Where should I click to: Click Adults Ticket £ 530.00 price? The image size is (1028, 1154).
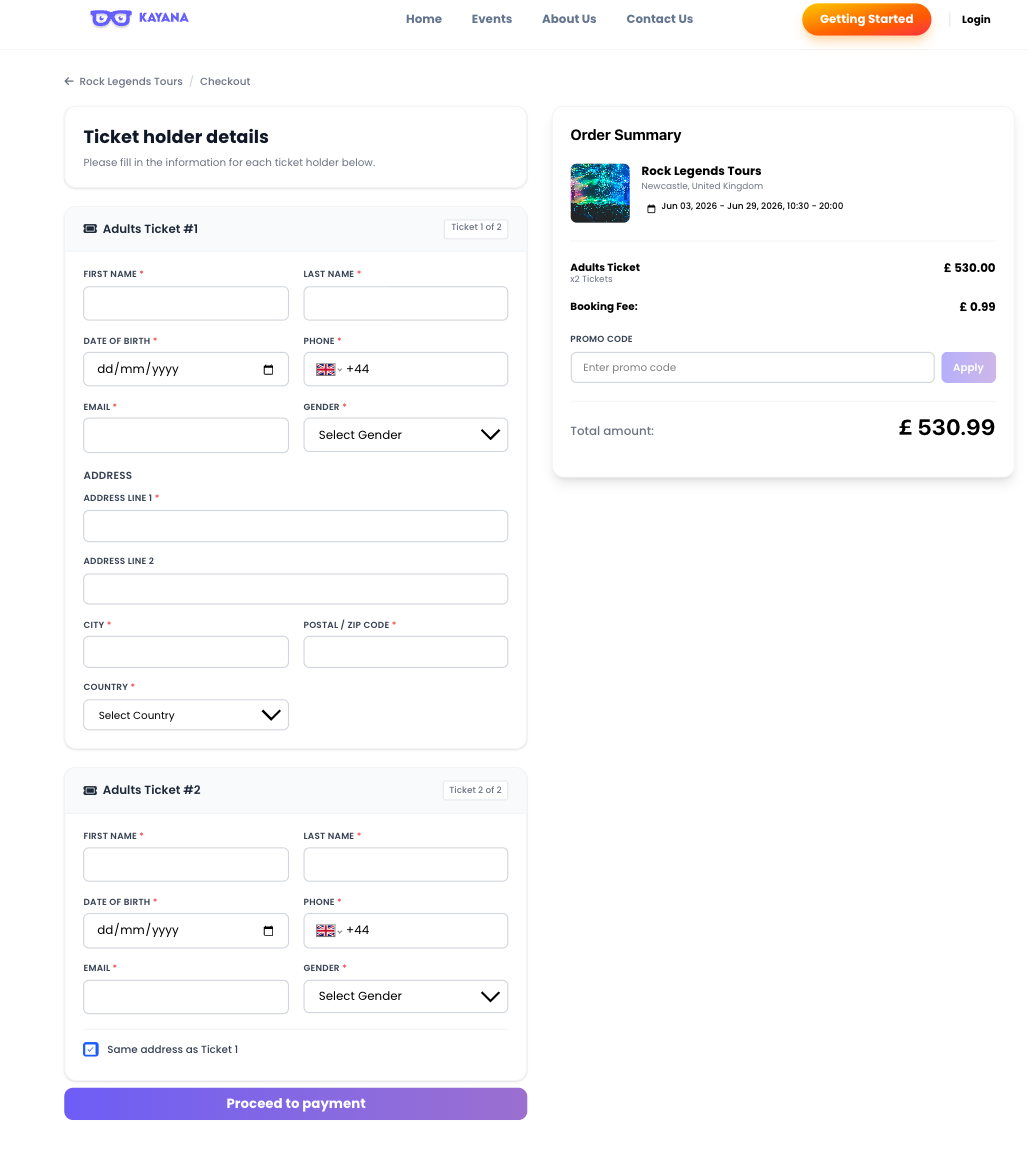pyautogui.click(x=969, y=268)
